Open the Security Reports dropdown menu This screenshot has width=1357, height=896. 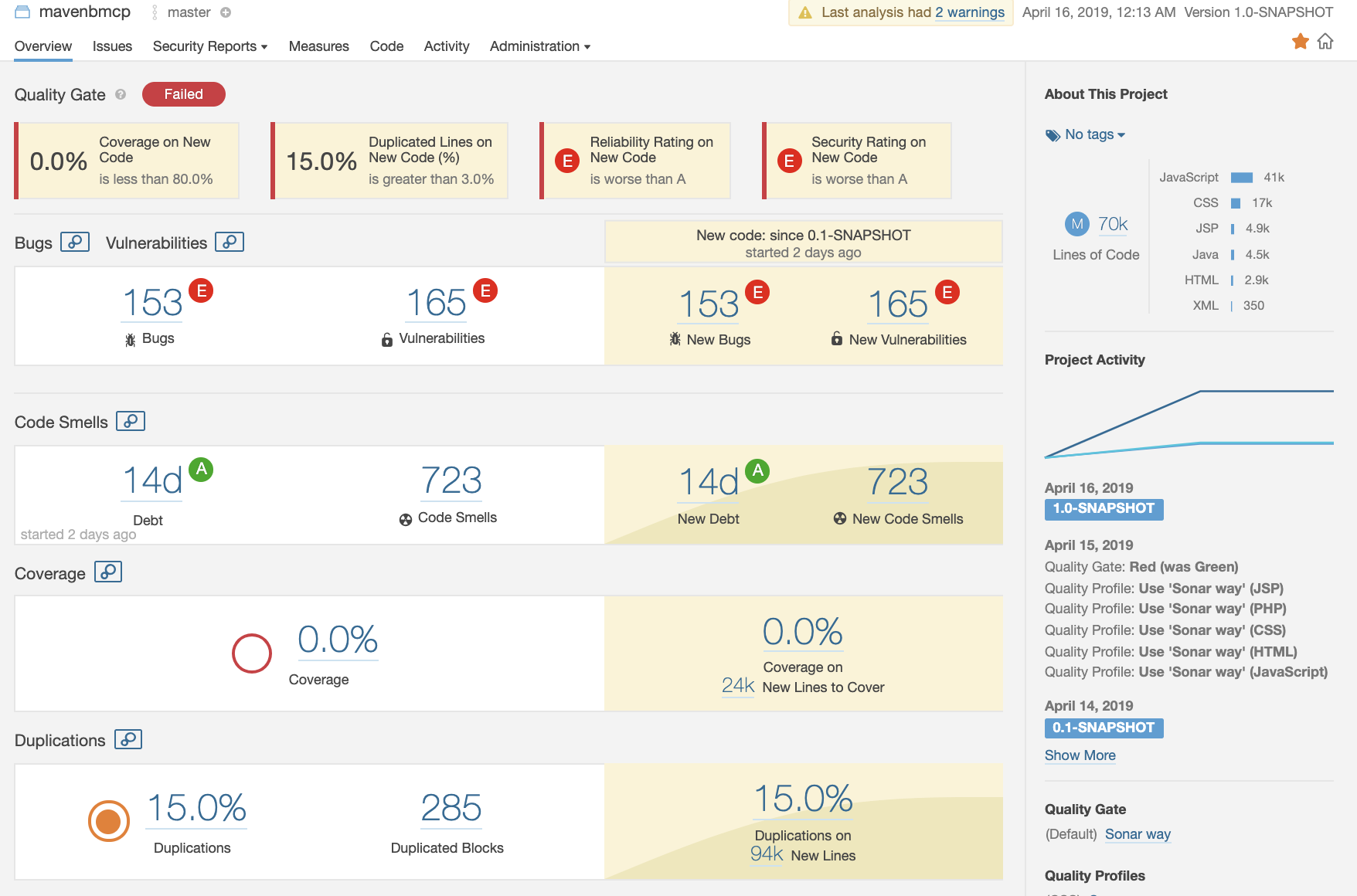pos(210,46)
